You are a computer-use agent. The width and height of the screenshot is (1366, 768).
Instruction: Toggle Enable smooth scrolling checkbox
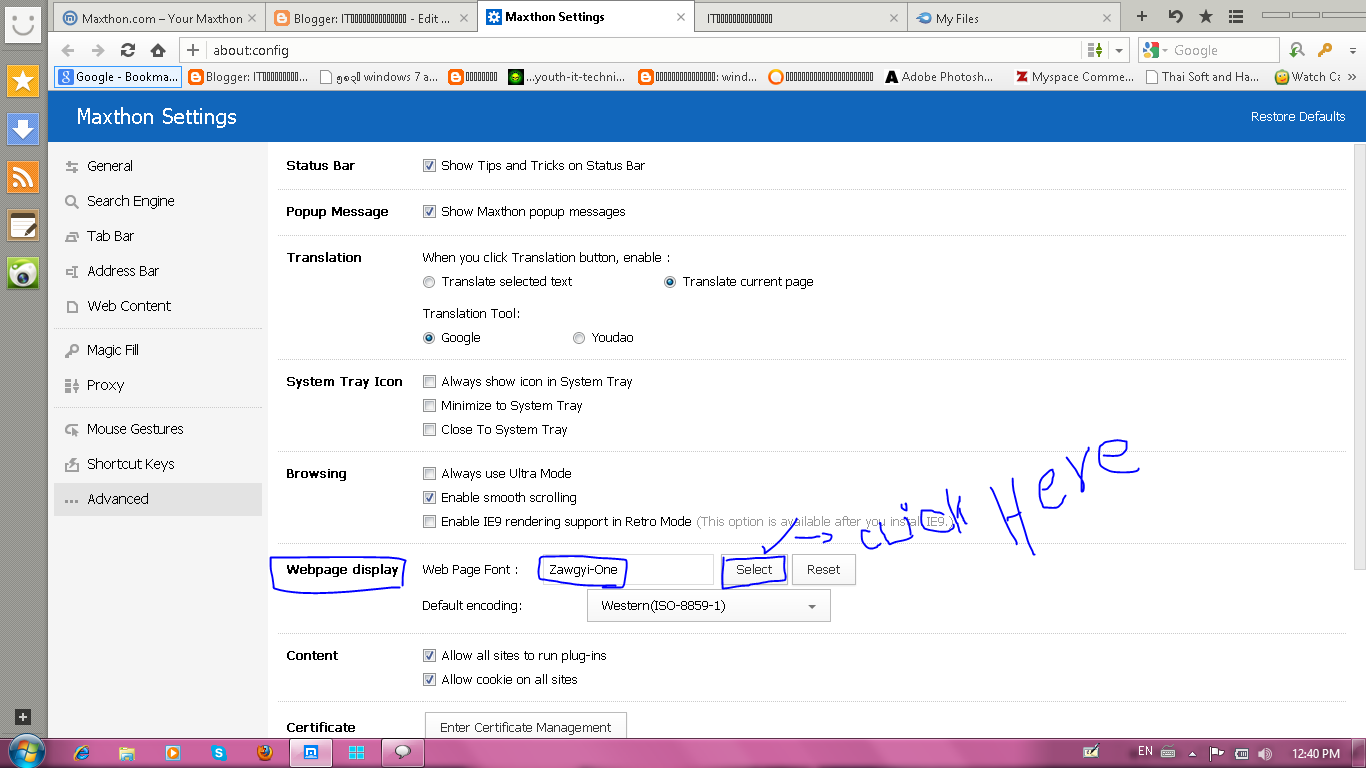[430, 498]
